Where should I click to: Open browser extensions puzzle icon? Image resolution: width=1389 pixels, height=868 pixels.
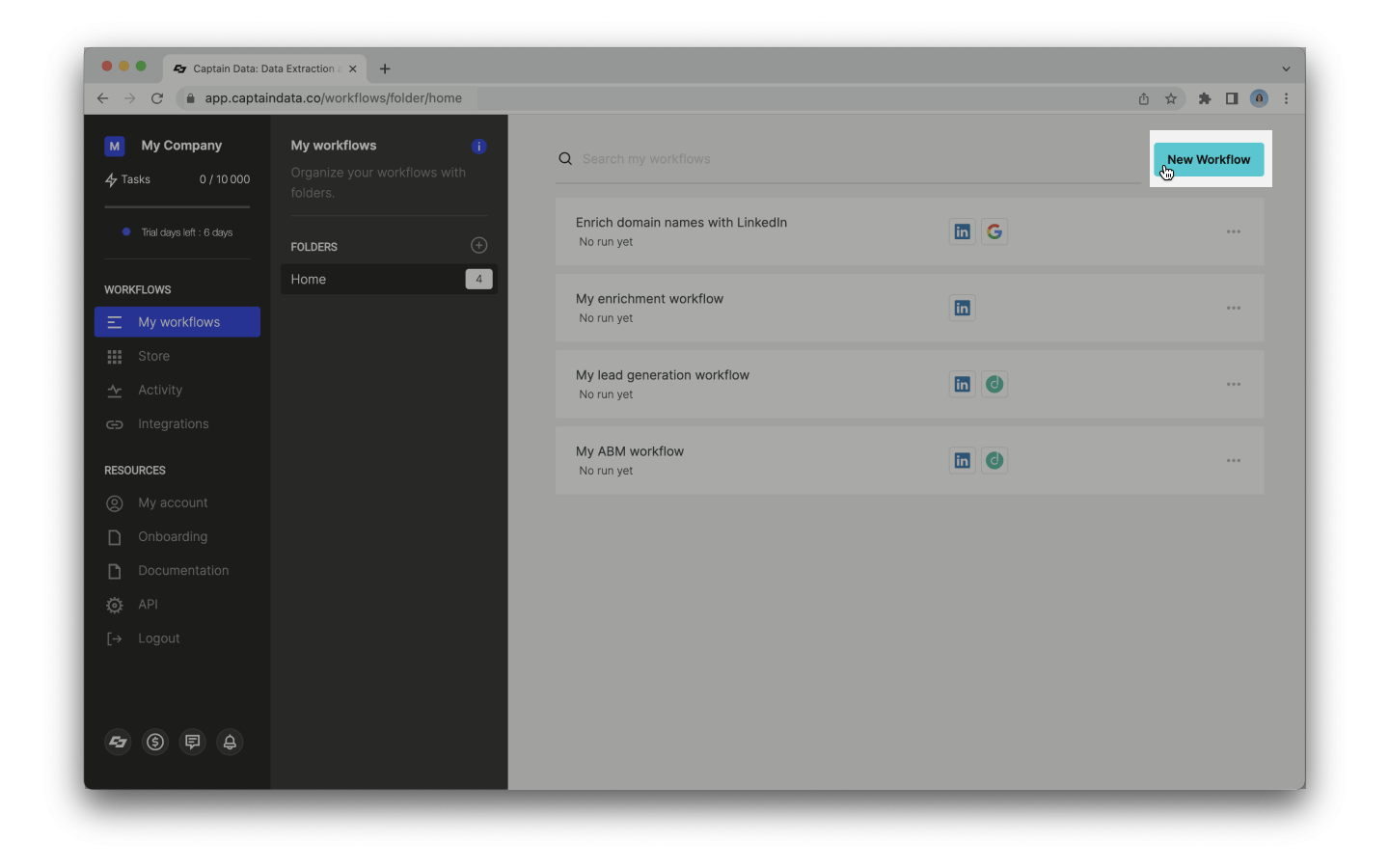tap(1205, 98)
